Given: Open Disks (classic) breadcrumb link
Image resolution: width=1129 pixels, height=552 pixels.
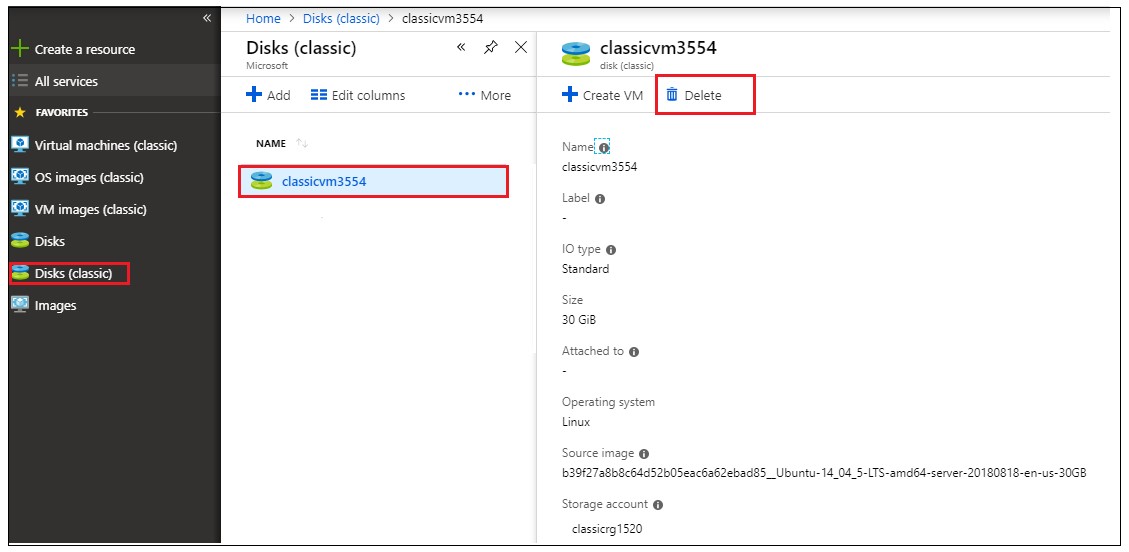Looking at the screenshot, I should coord(341,19).
